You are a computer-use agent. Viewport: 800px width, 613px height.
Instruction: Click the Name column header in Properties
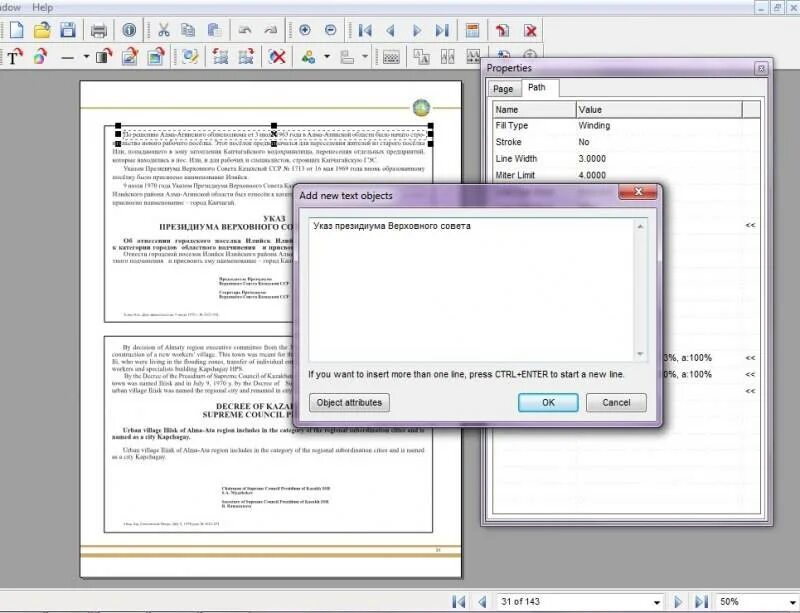click(x=534, y=110)
